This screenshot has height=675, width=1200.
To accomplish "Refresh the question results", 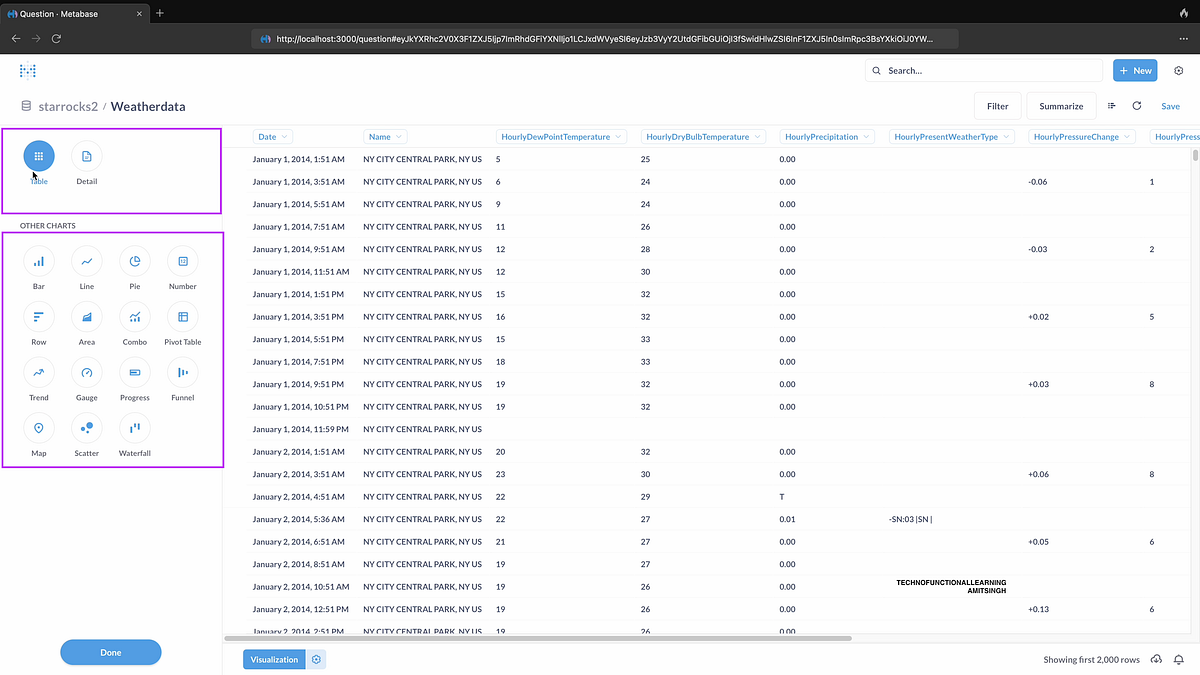I will point(1136,105).
